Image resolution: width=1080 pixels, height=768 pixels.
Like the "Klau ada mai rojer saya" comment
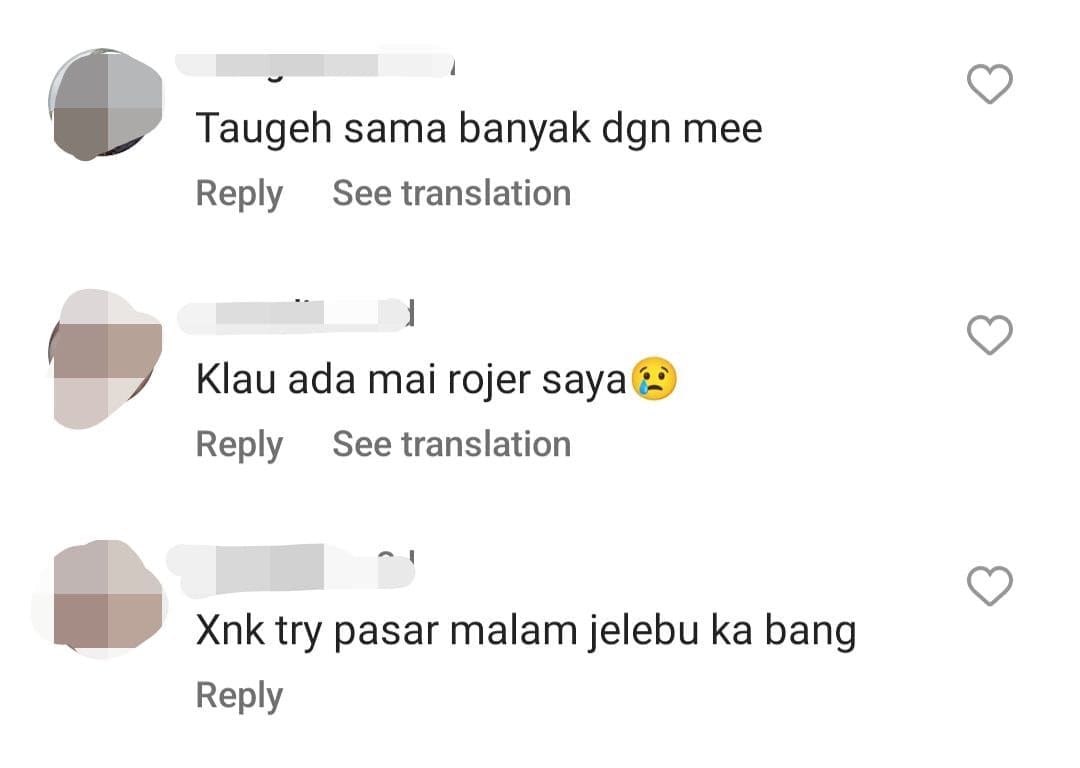coord(990,335)
